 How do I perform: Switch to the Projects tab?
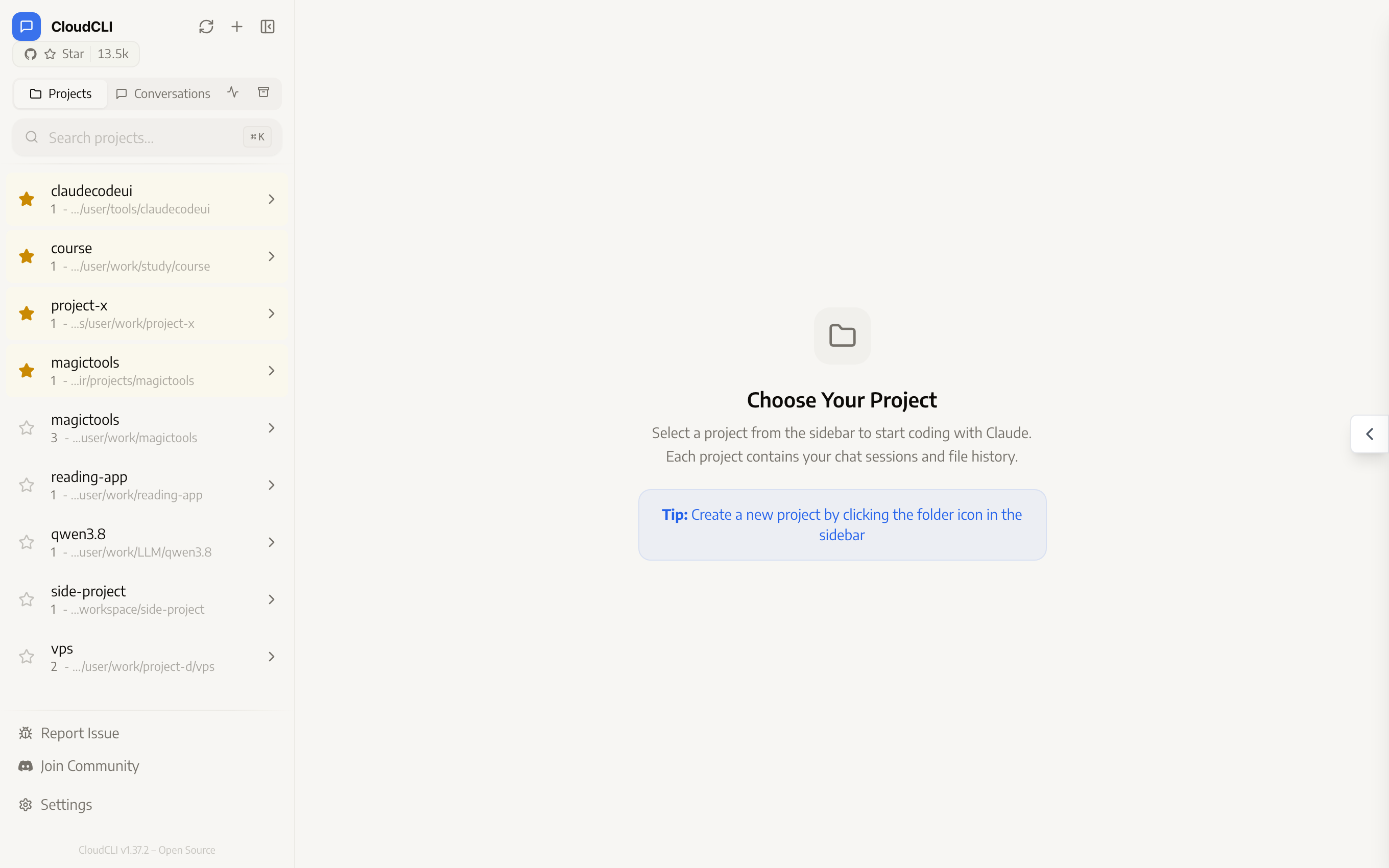pyautogui.click(x=61, y=93)
